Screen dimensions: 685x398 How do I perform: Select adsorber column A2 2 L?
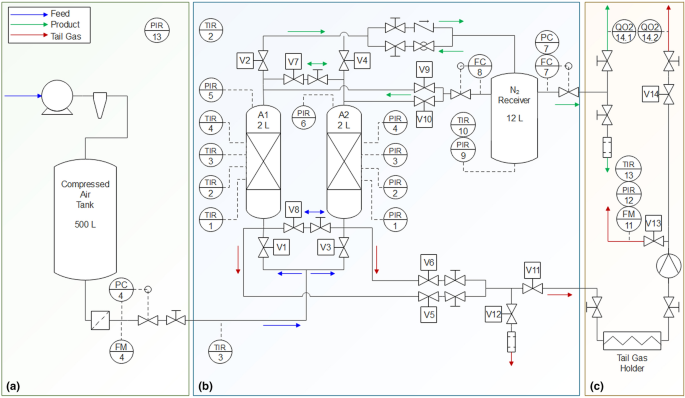(x=344, y=162)
